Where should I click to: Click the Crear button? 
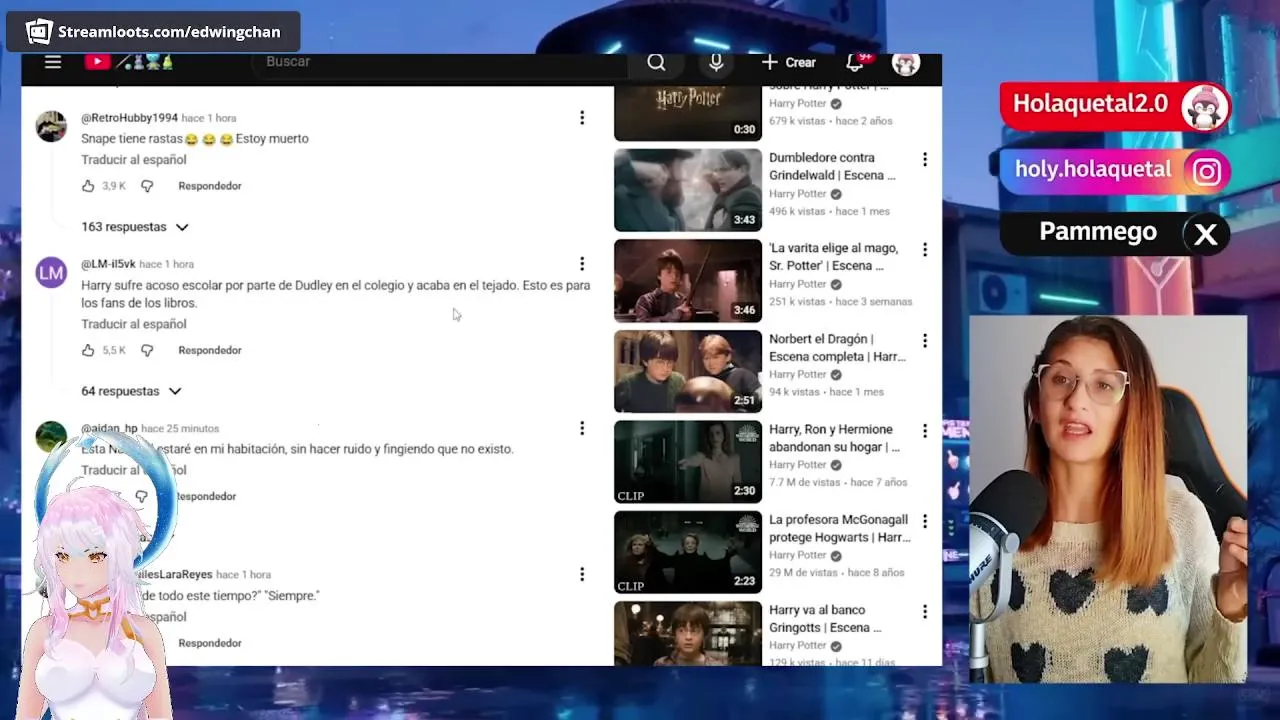click(x=789, y=62)
